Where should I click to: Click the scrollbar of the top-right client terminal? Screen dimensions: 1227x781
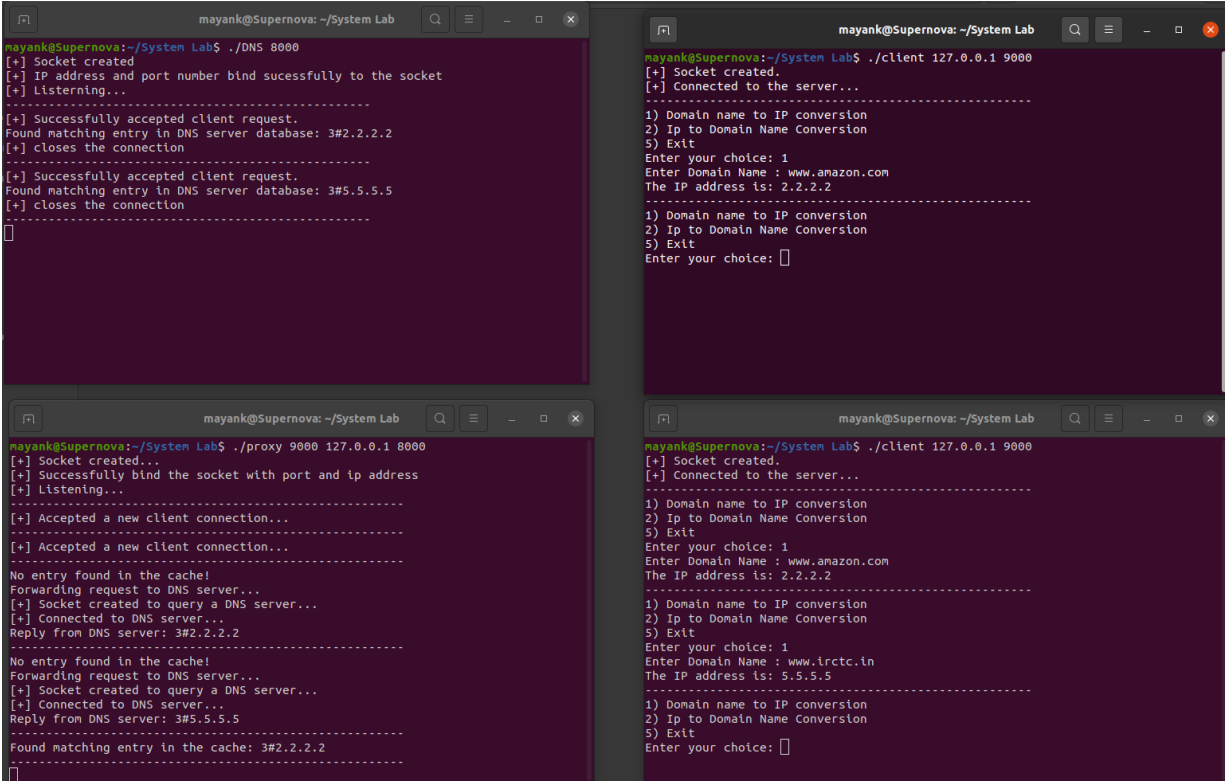(x=1222, y=200)
